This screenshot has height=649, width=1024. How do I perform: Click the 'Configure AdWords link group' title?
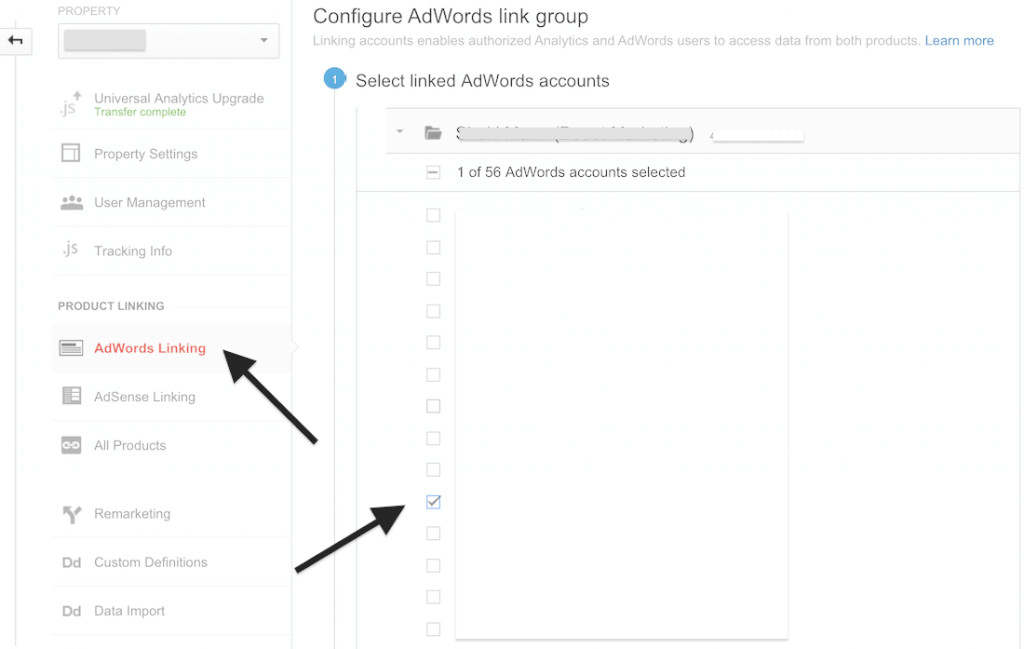point(451,16)
